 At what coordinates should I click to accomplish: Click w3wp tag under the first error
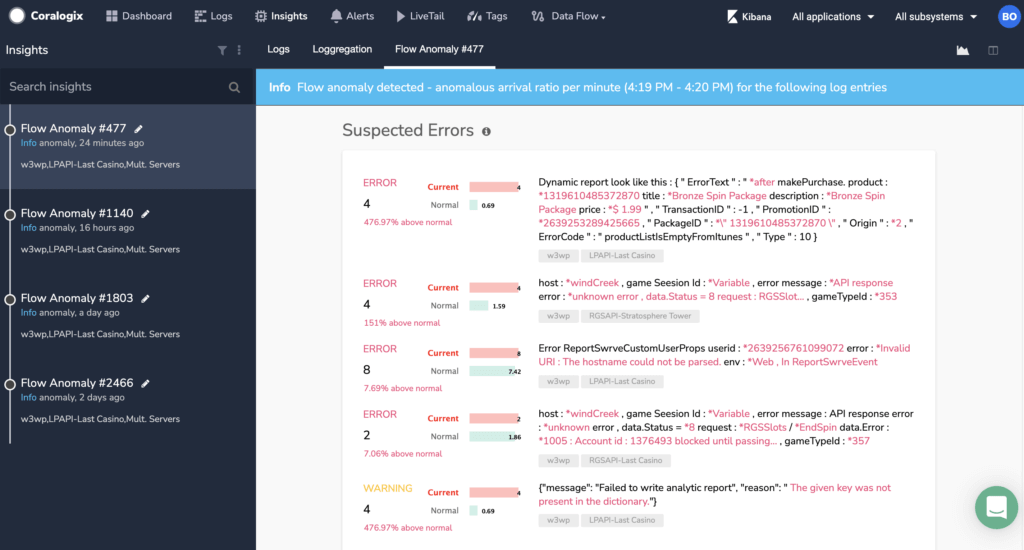[x=558, y=256]
